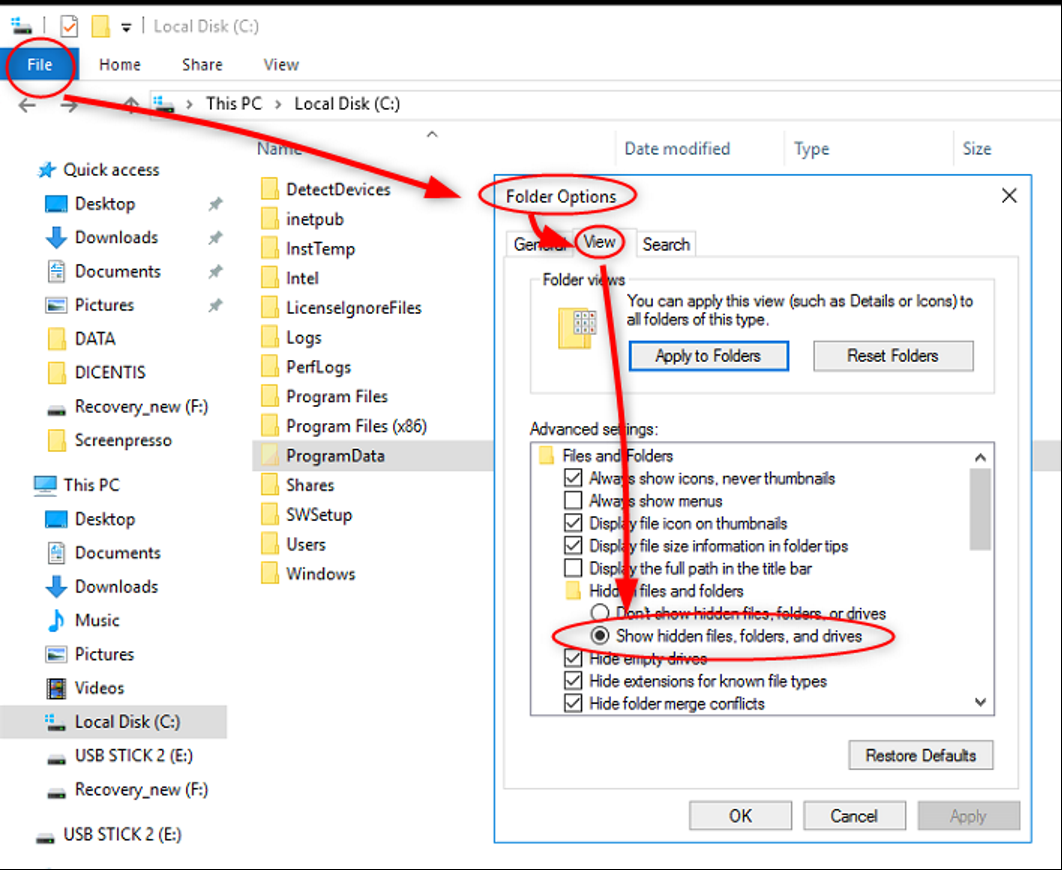Click the Properties quick access toolbar icon
Image resolution: width=1062 pixels, height=870 pixels.
pyautogui.click(x=69, y=26)
